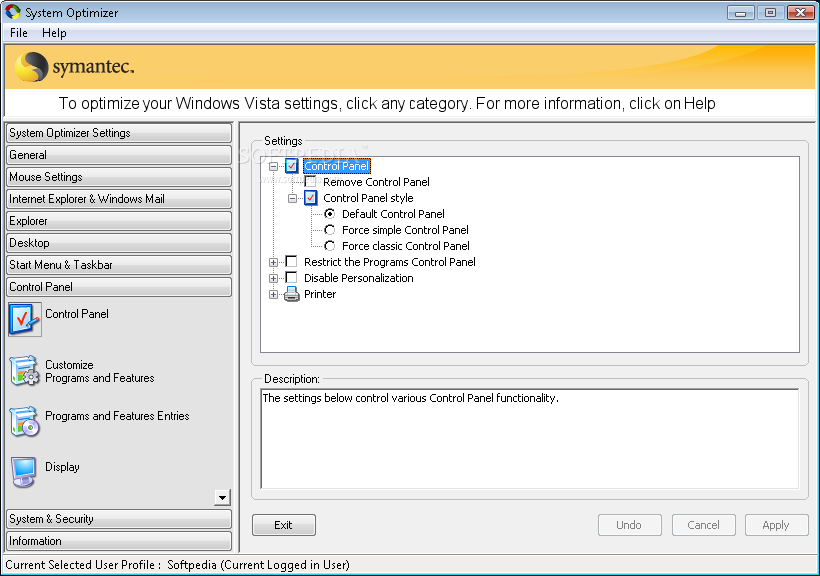
Task: Select the 'Control Panel' tree label
Action: pyautogui.click(x=337, y=166)
